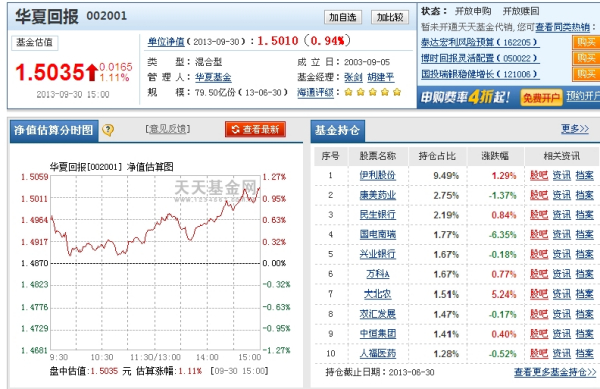Open stock 双汇发展 link

pyautogui.click(x=377, y=314)
